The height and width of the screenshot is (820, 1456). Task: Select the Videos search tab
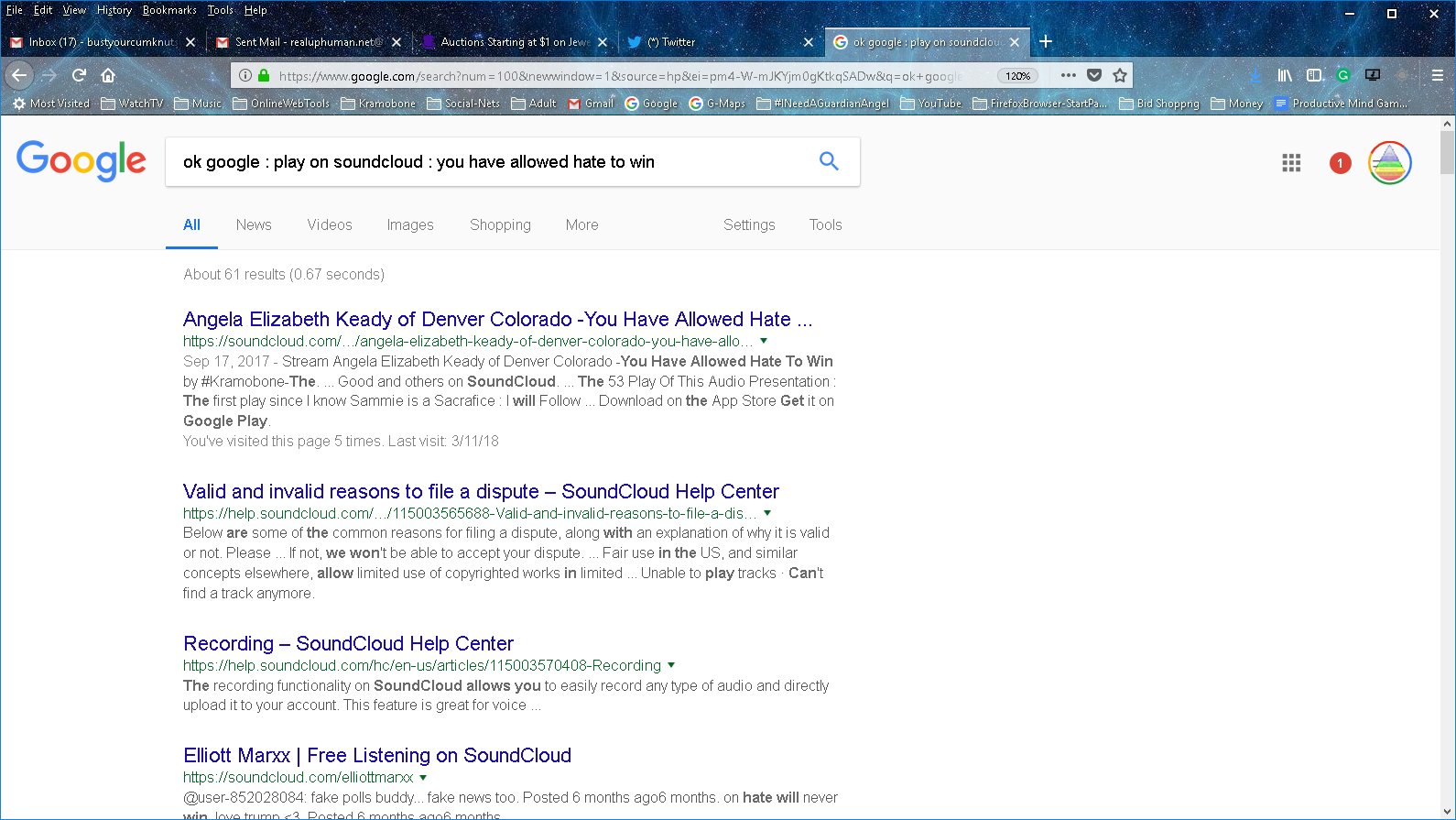[x=330, y=224]
